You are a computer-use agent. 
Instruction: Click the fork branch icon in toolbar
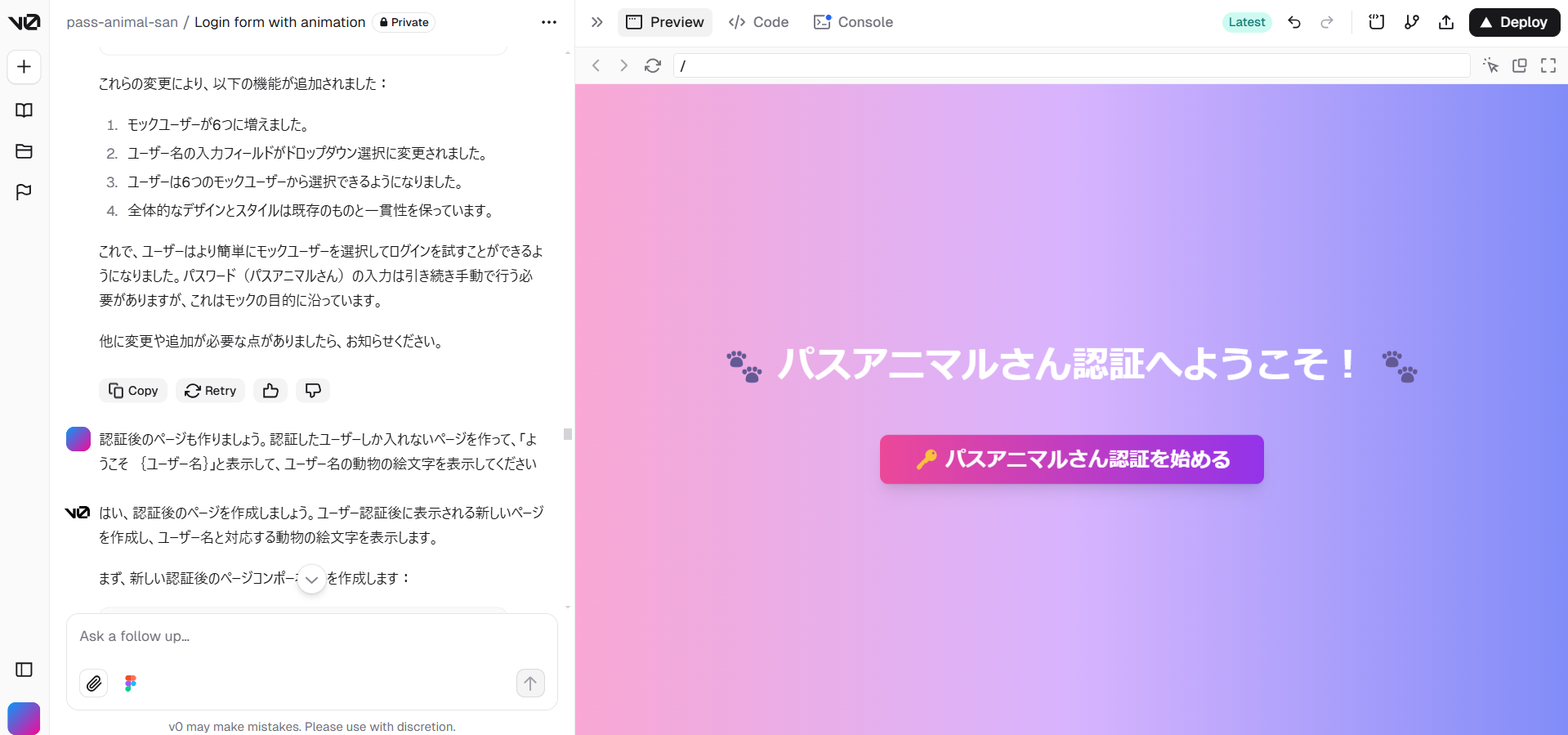point(1412,22)
